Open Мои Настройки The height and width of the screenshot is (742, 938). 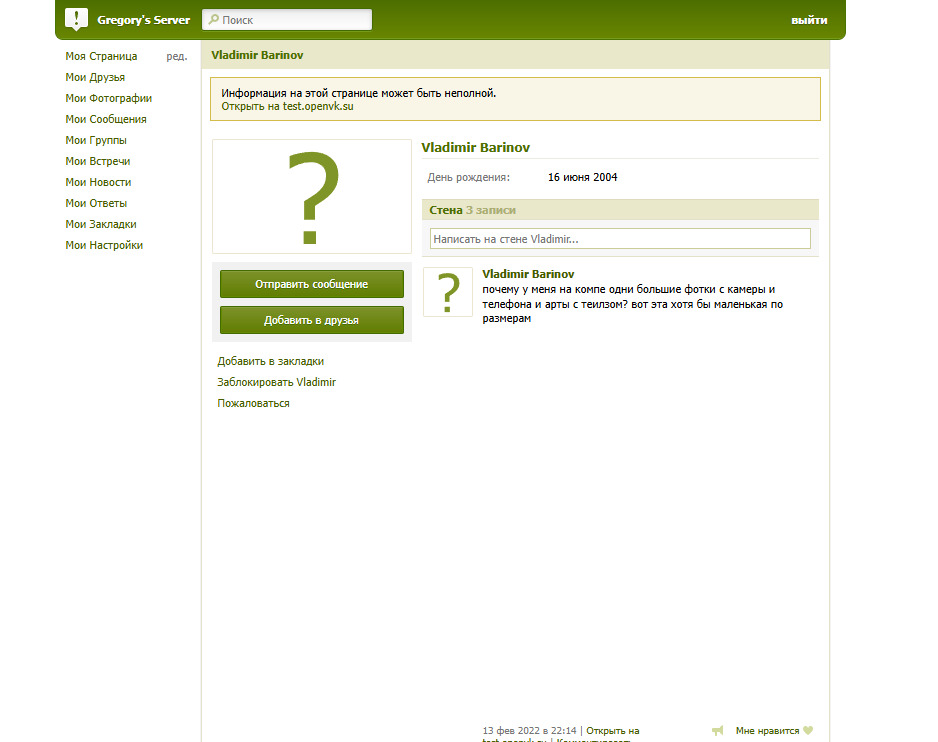(104, 245)
